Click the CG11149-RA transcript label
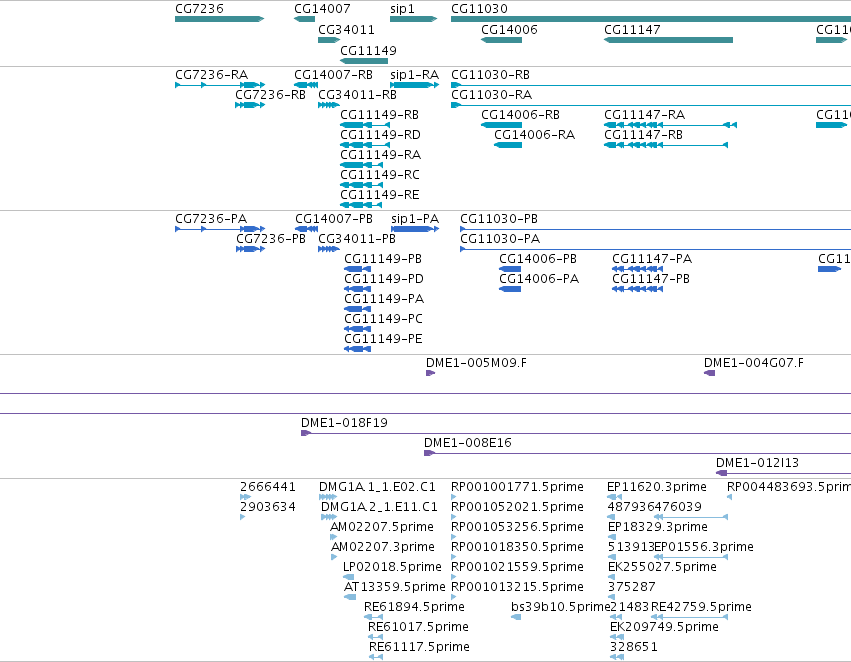Screen dimensions: 851x662 380,155
